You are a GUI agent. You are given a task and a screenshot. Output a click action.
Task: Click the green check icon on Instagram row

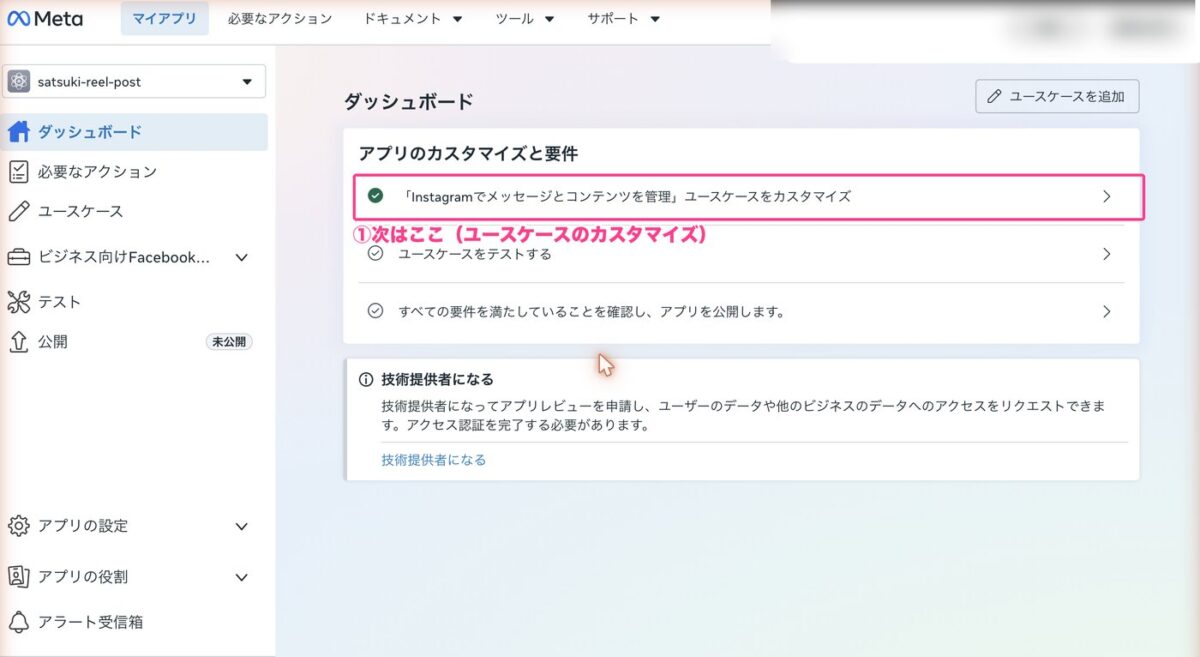(x=375, y=196)
